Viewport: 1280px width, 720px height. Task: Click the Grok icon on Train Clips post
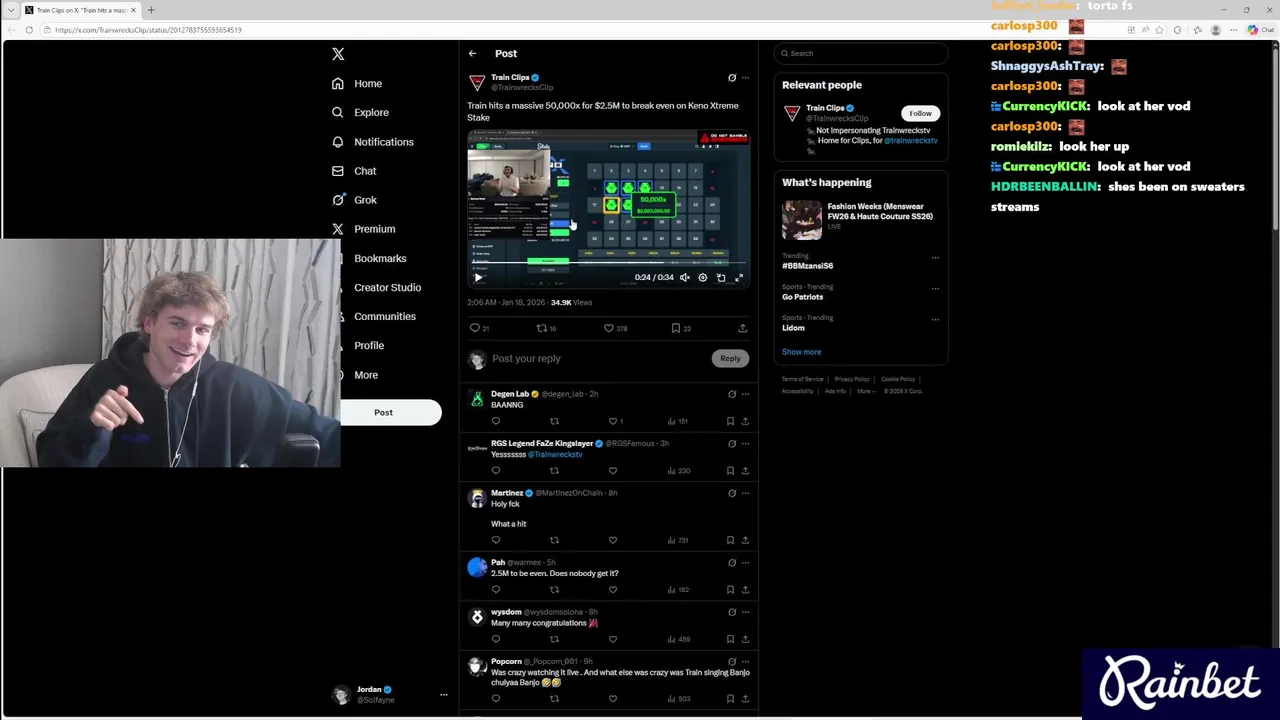pyautogui.click(x=732, y=78)
